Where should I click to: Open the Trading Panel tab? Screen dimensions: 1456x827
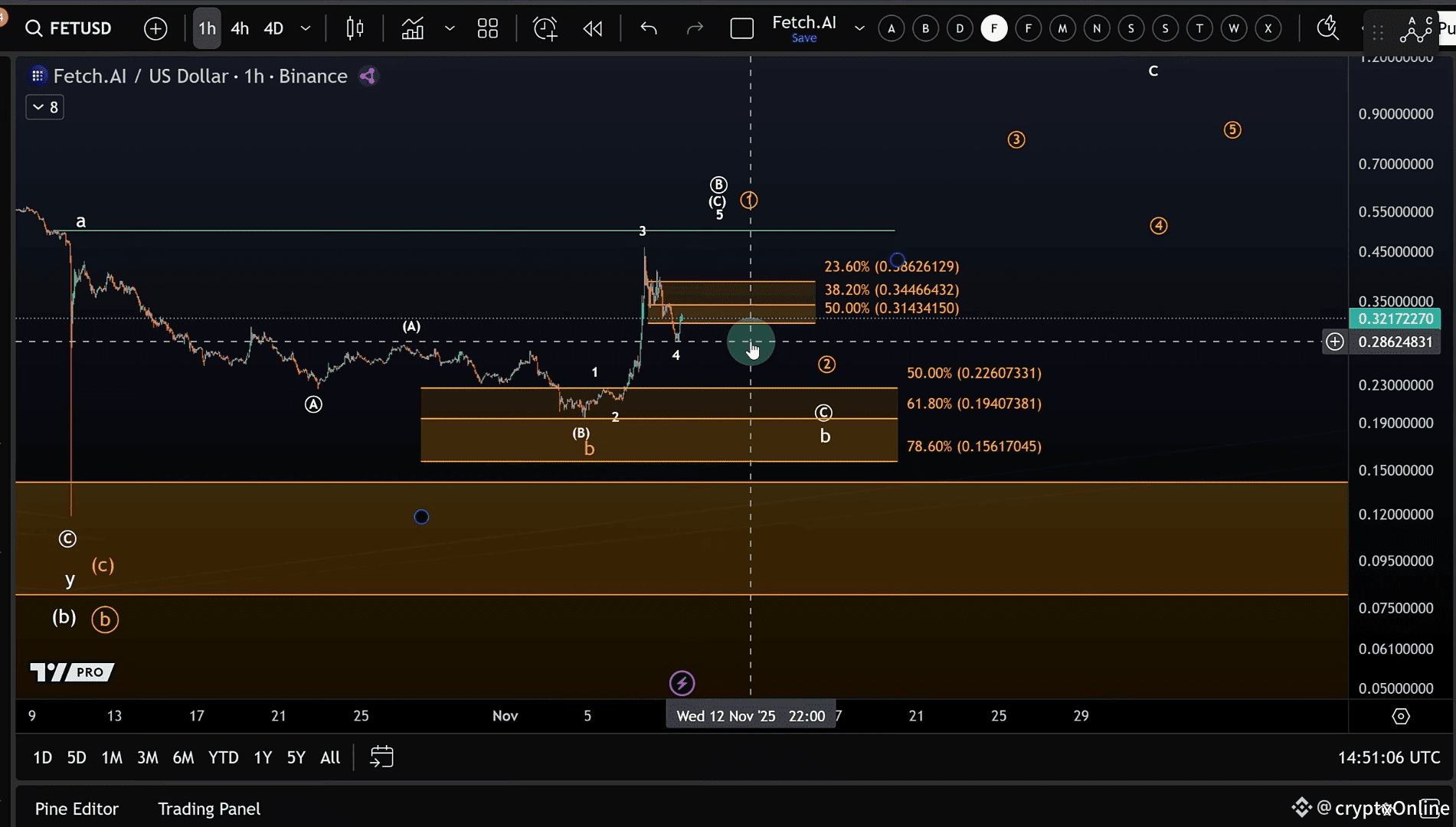(209, 809)
